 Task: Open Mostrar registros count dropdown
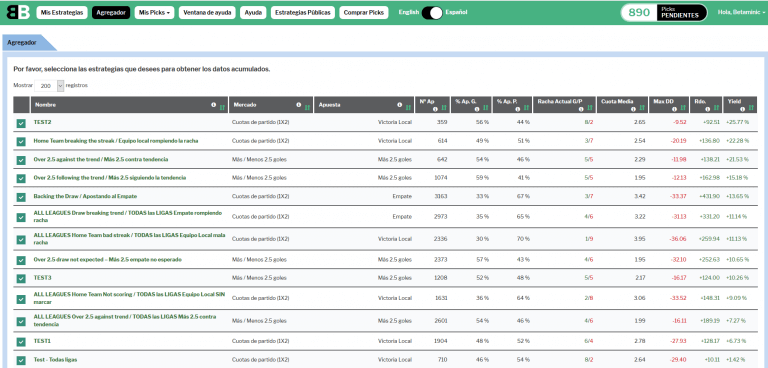(x=49, y=86)
